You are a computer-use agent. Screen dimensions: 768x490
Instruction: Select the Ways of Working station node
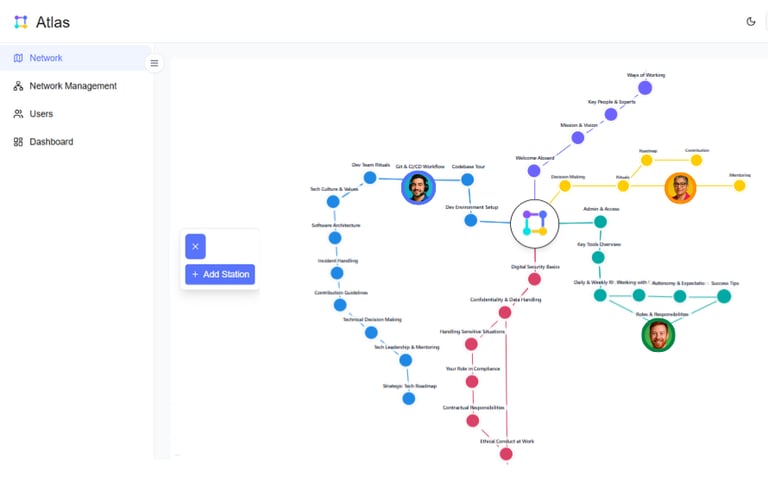(x=645, y=88)
